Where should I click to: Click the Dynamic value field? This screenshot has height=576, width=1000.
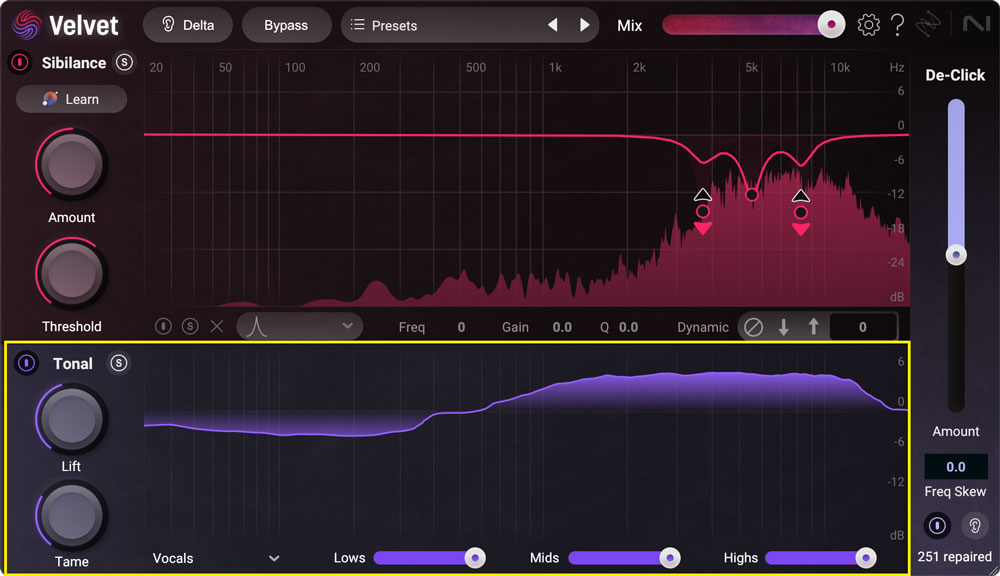coord(862,327)
